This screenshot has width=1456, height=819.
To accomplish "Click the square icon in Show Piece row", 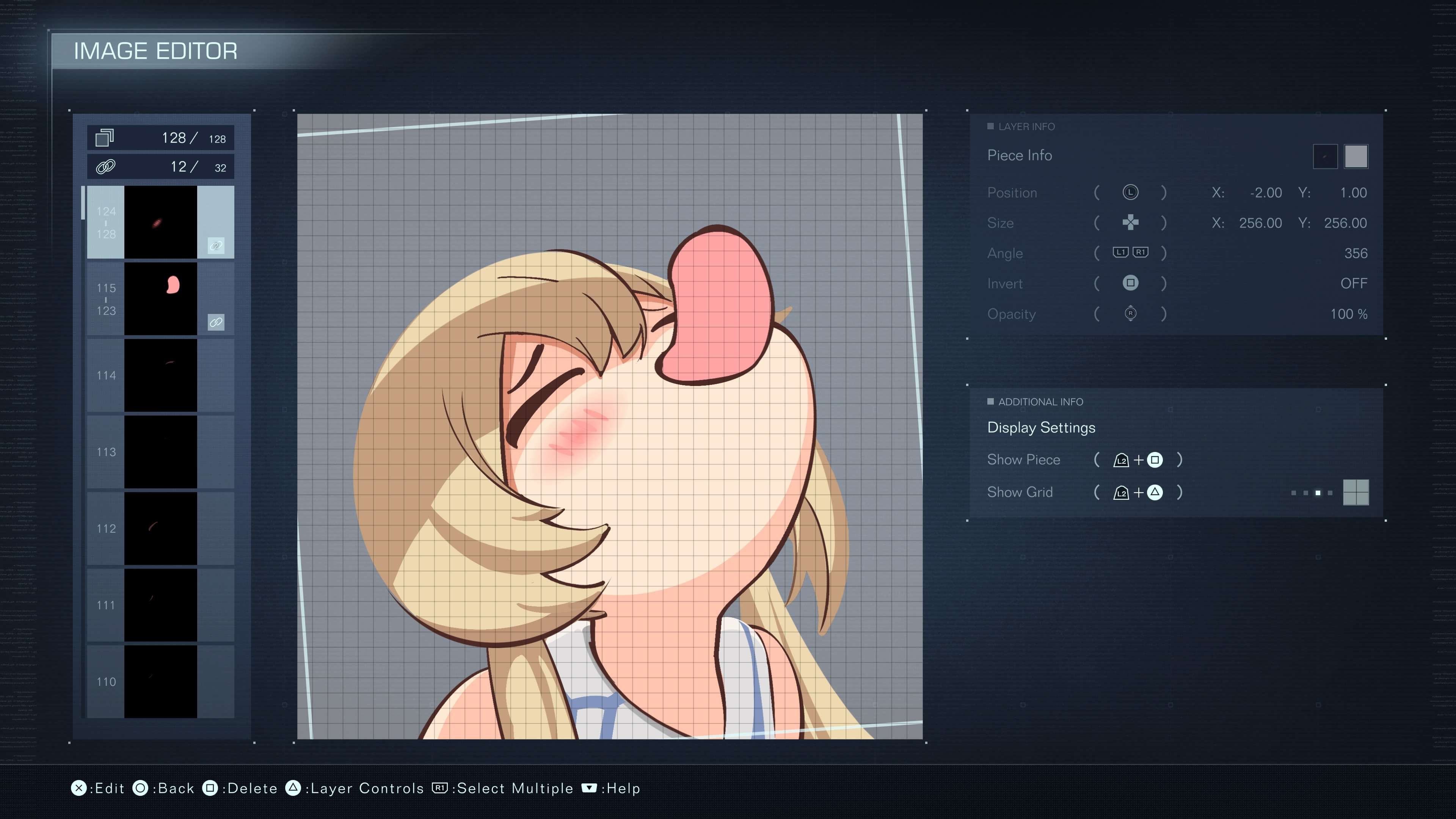I will 1155,460.
